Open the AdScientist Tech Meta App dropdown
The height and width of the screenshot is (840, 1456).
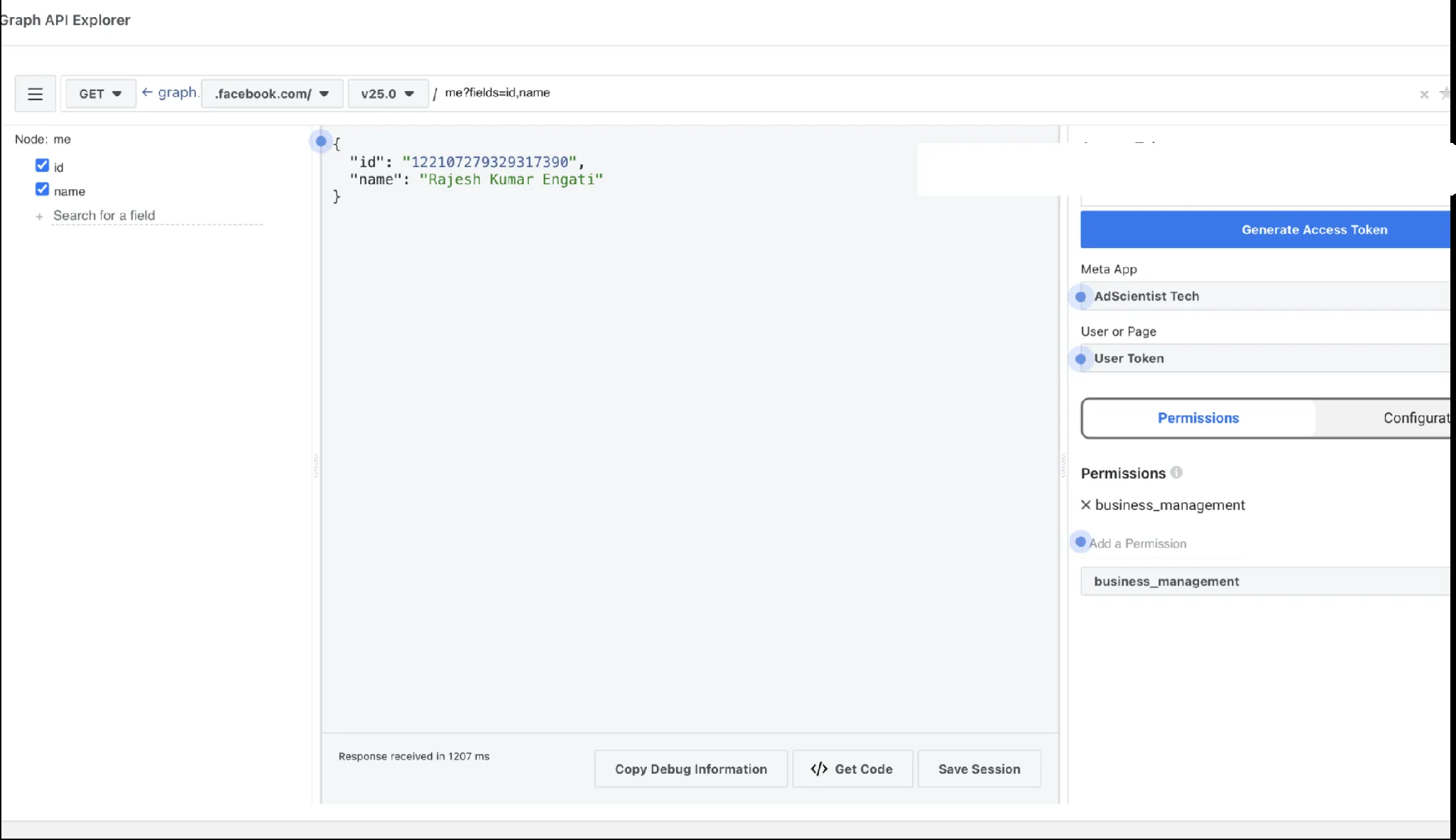pos(1267,297)
